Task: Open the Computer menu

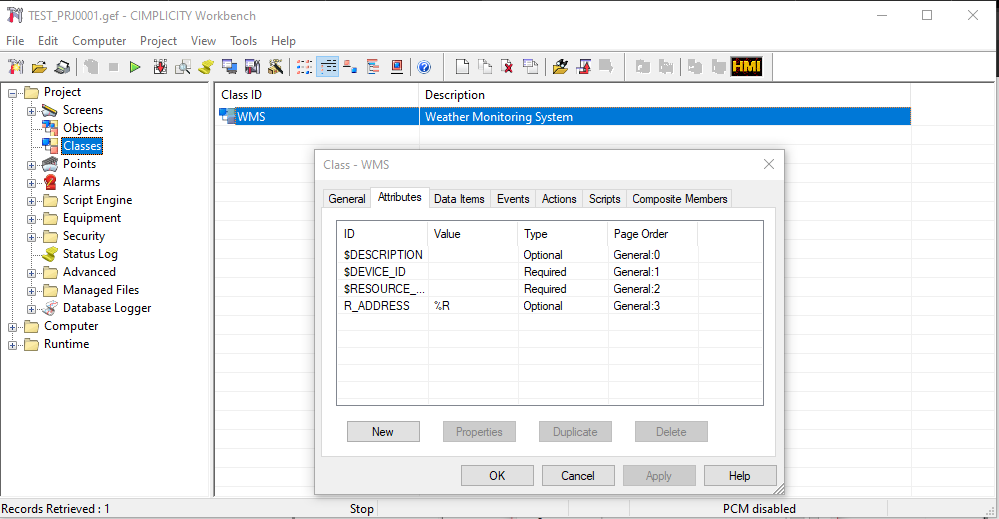Action: [x=99, y=41]
